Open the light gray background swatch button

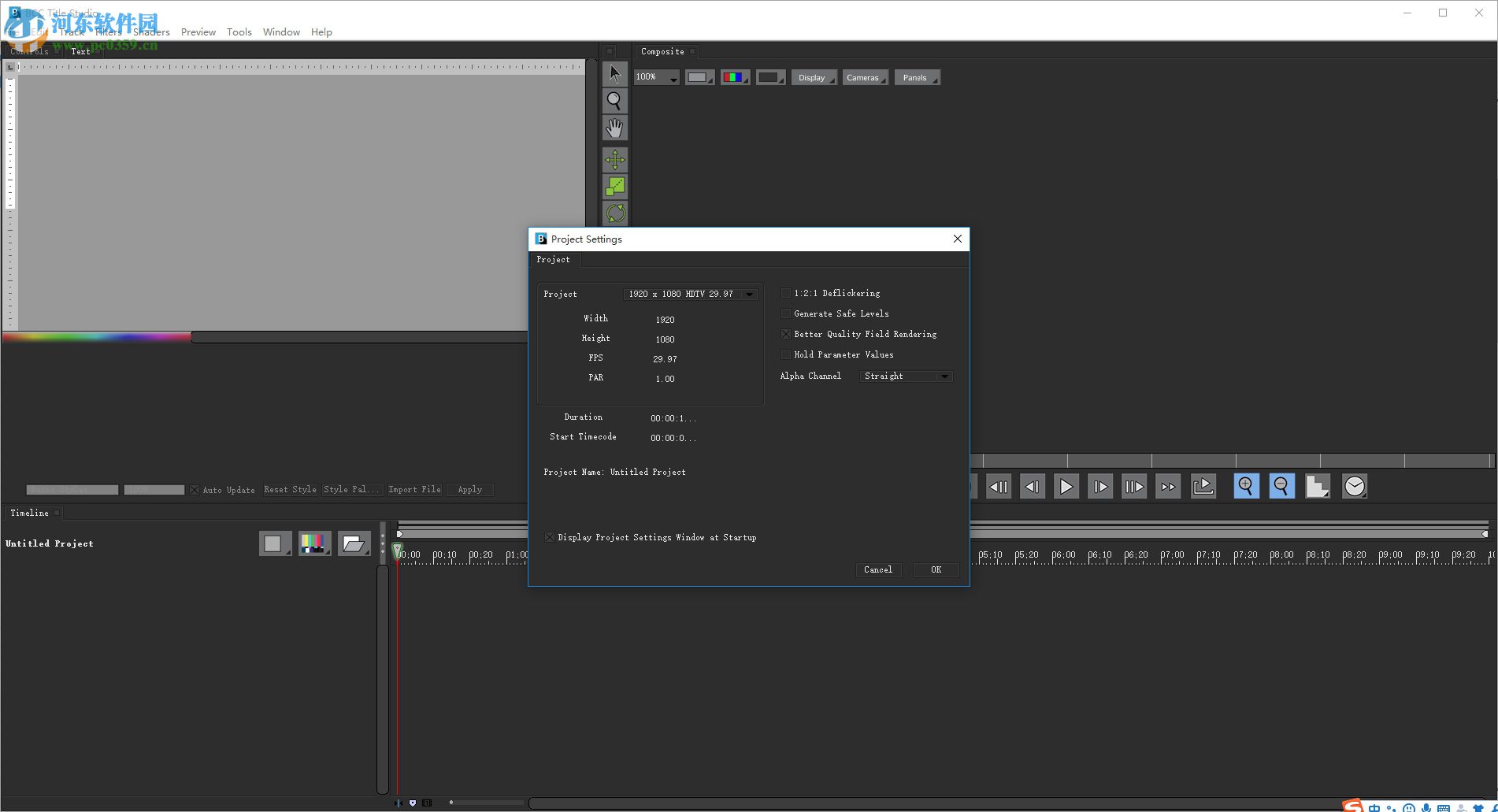(699, 77)
